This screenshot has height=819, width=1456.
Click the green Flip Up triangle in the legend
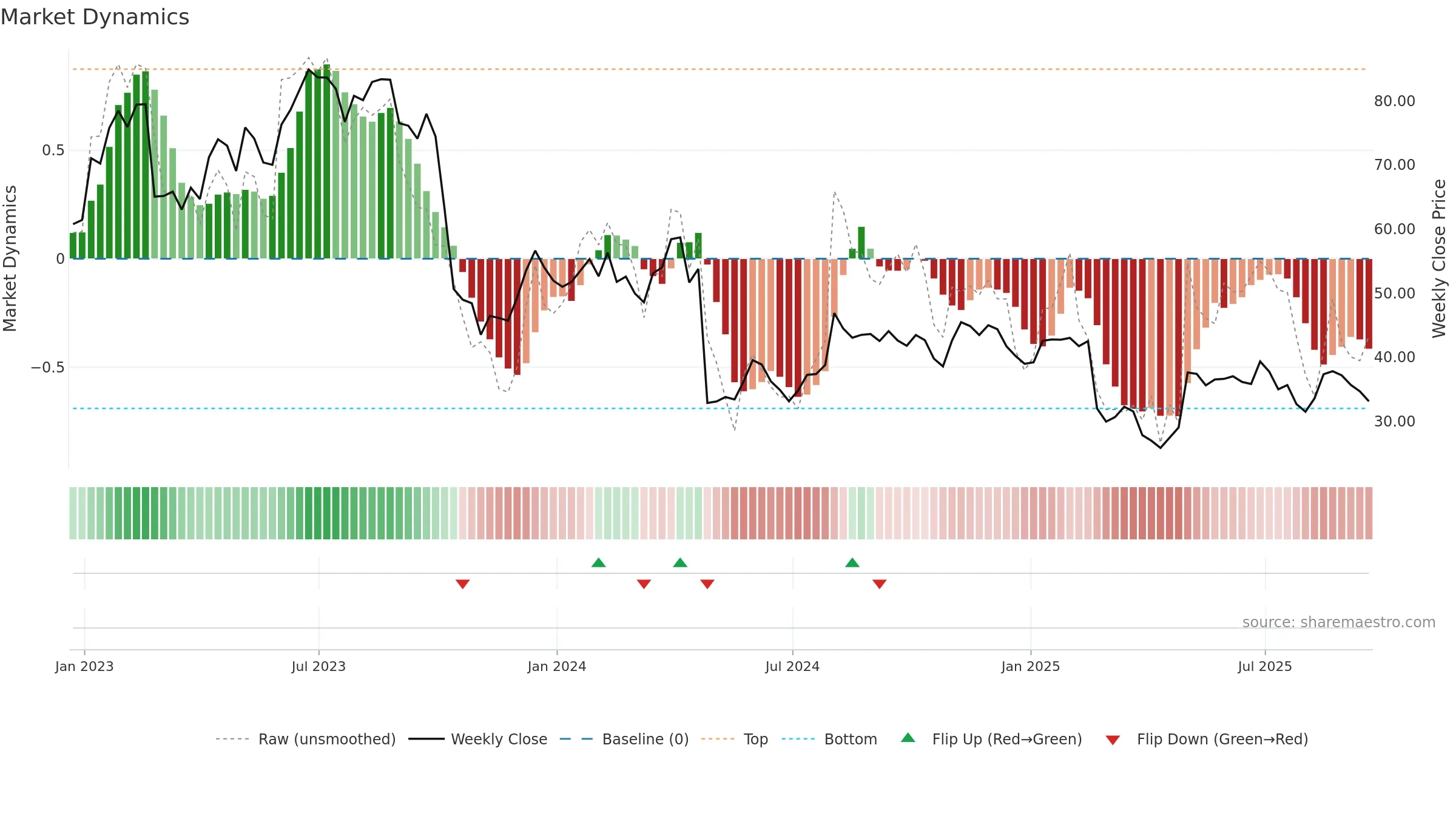point(908,738)
